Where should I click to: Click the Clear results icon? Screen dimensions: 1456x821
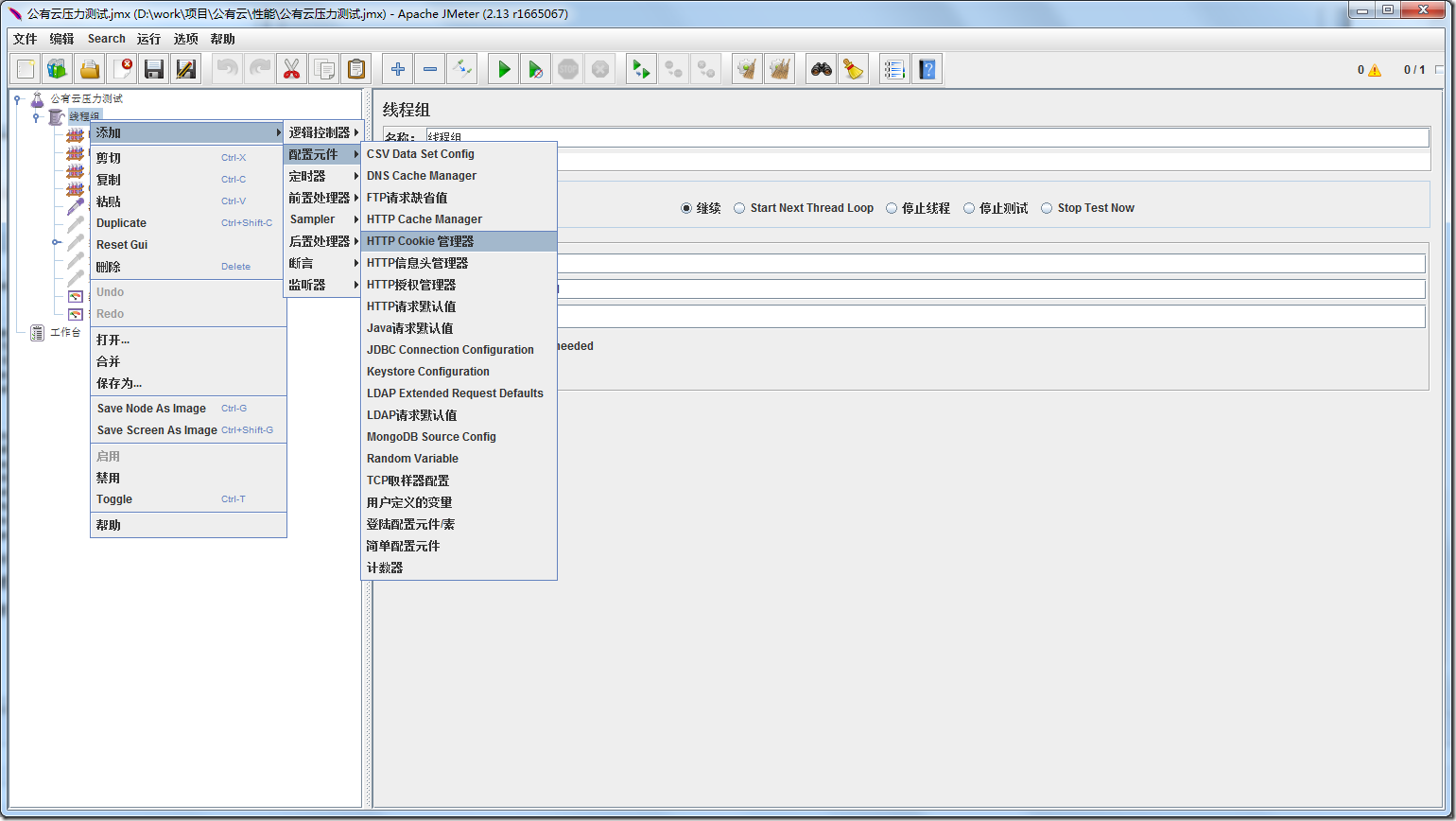point(748,69)
